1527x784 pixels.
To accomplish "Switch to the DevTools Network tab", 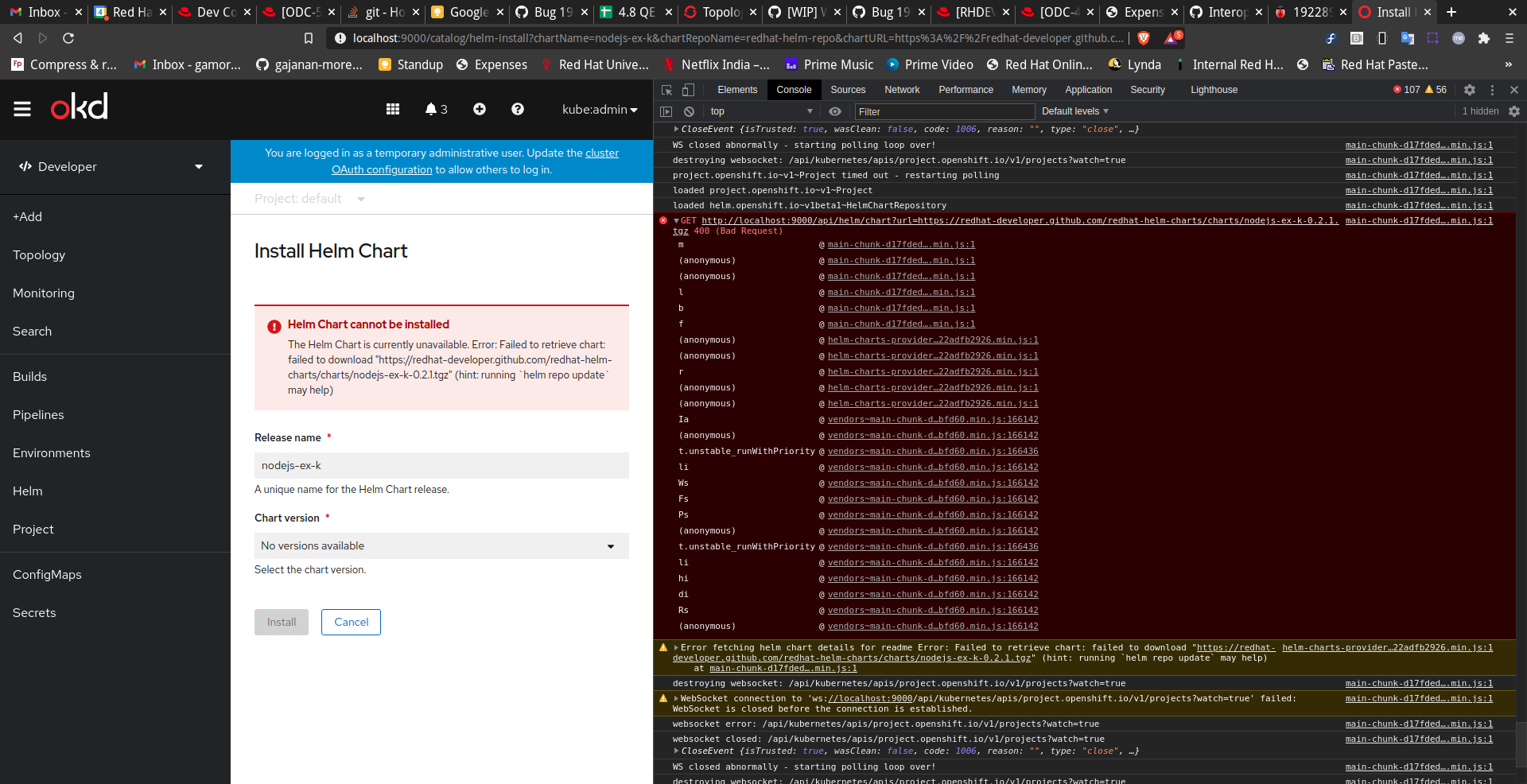I will point(902,90).
